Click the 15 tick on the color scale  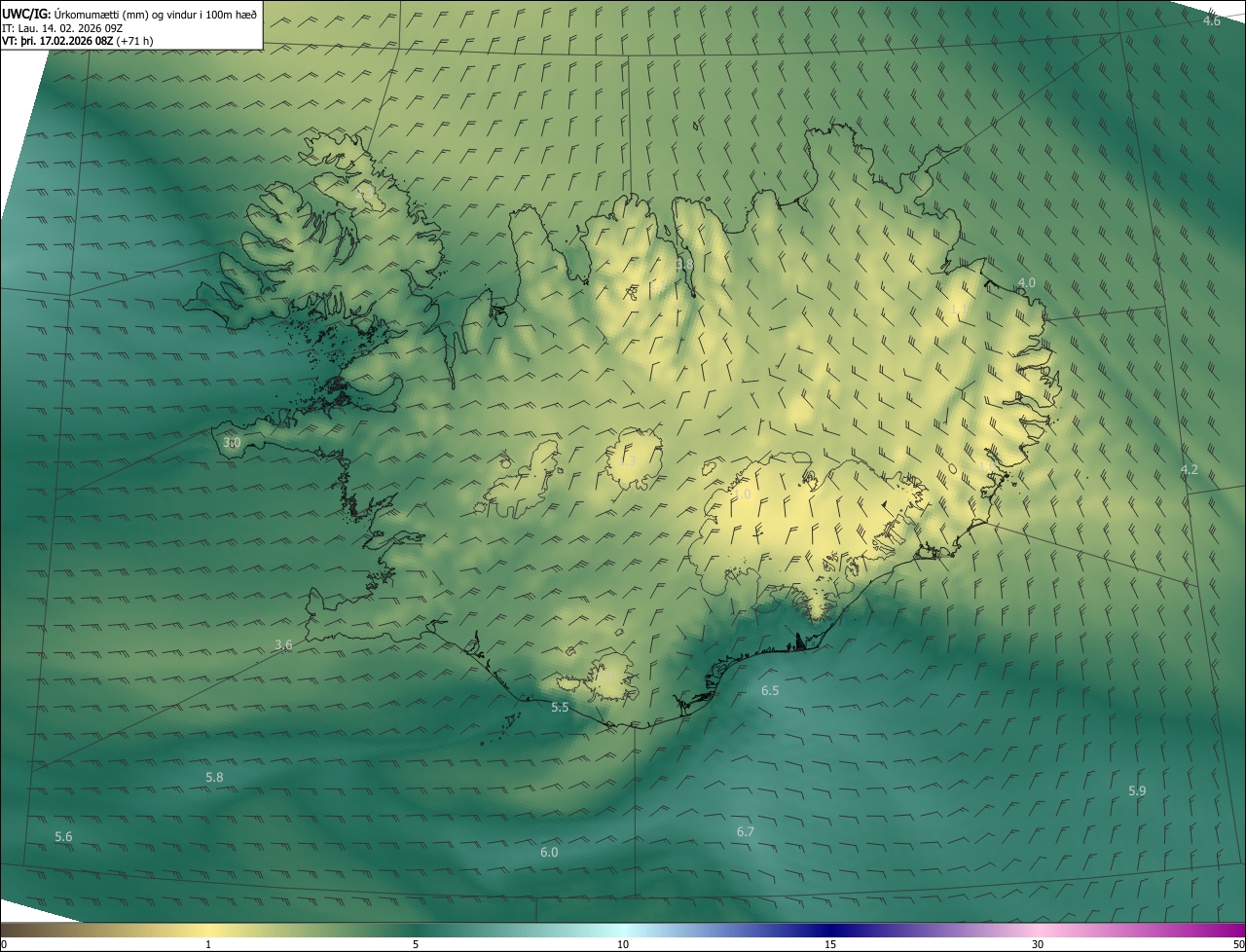[x=830, y=944]
